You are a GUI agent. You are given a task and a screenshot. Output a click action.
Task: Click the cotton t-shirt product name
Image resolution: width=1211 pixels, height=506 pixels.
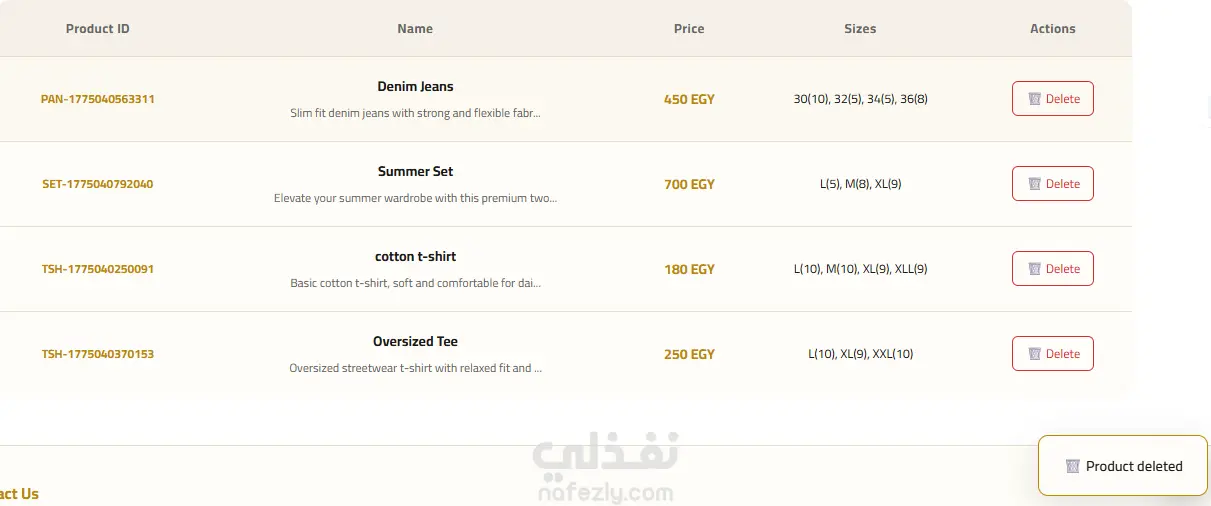point(416,257)
